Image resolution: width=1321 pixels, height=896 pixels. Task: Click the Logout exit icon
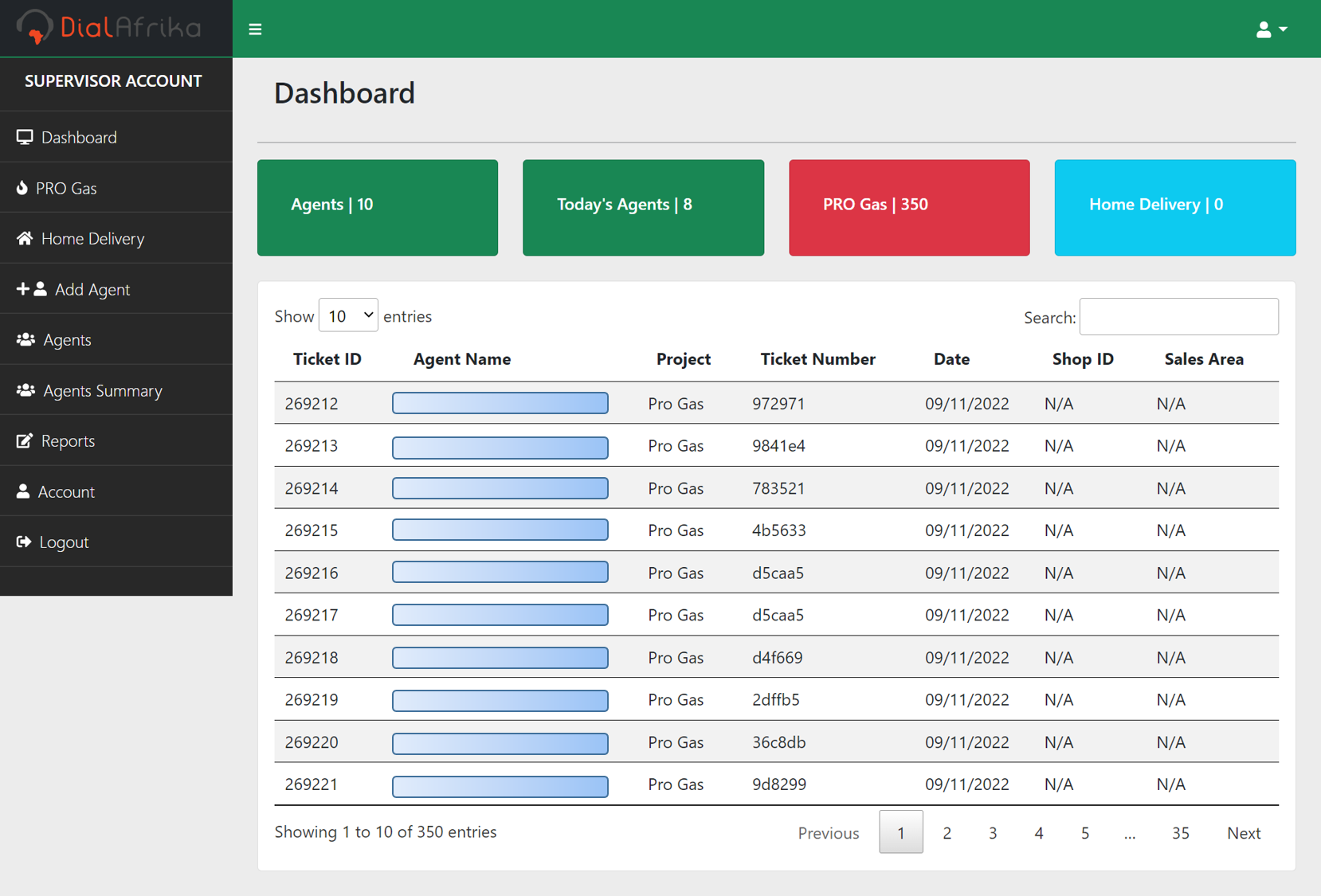[x=24, y=542]
